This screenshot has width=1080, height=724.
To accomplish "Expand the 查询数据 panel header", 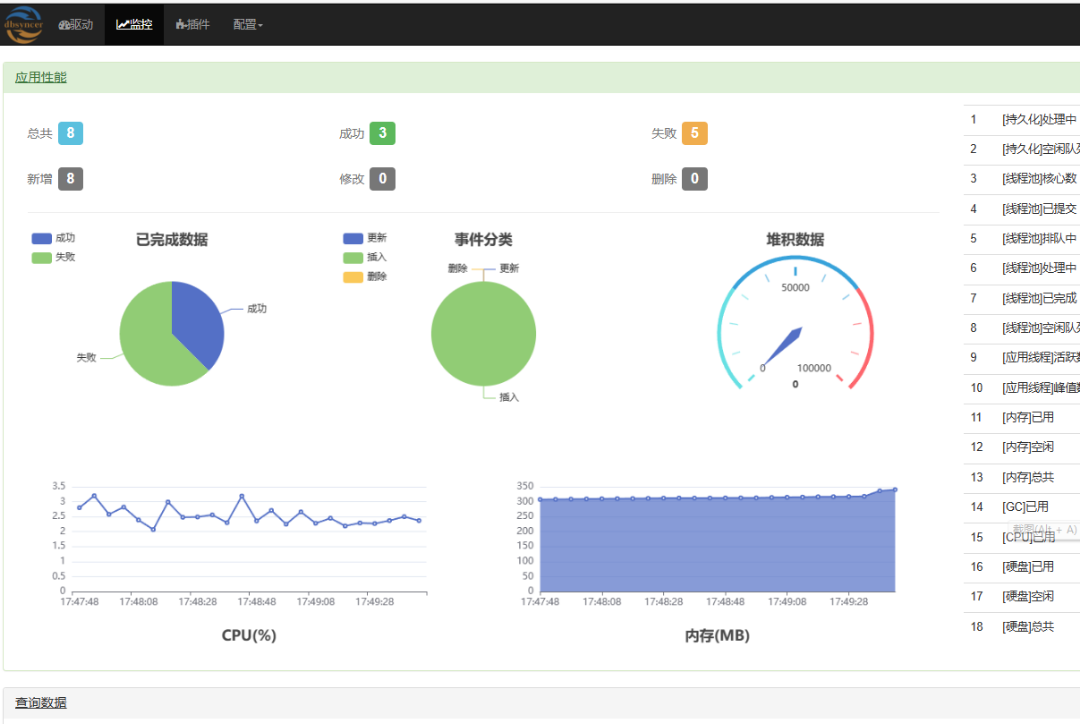I will (41, 703).
